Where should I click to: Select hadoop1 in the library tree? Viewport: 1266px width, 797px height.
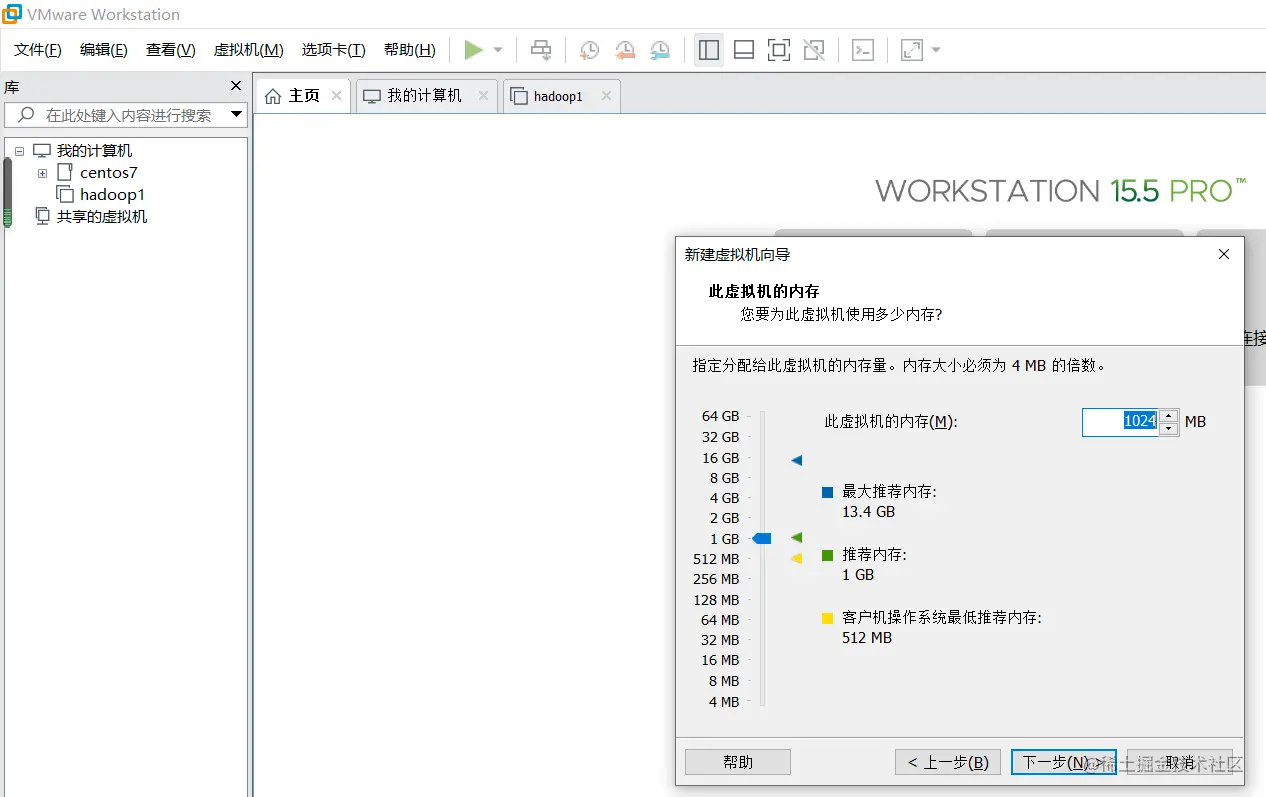point(112,195)
